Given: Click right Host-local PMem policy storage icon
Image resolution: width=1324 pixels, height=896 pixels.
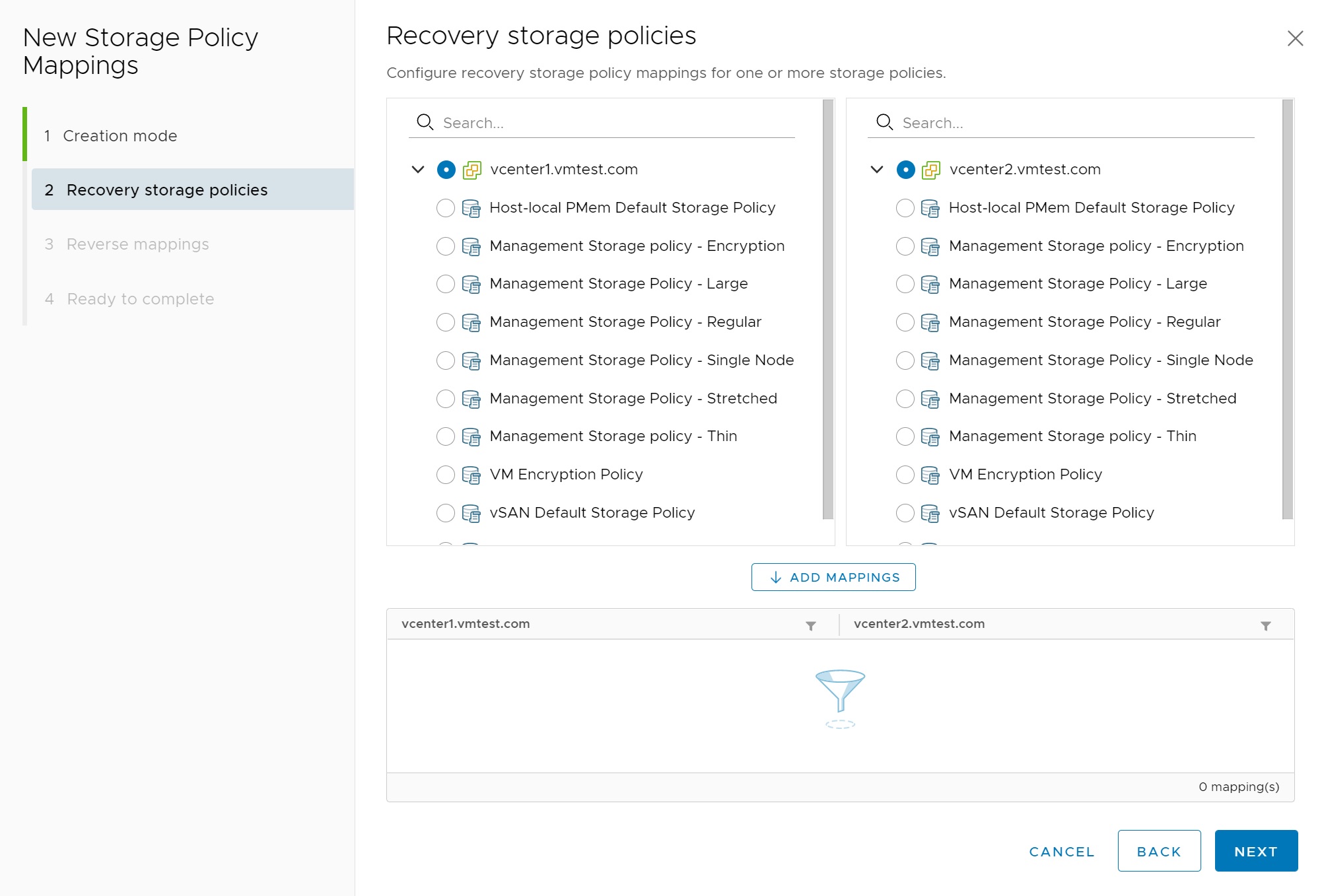Looking at the screenshot, I should point(930,208).
